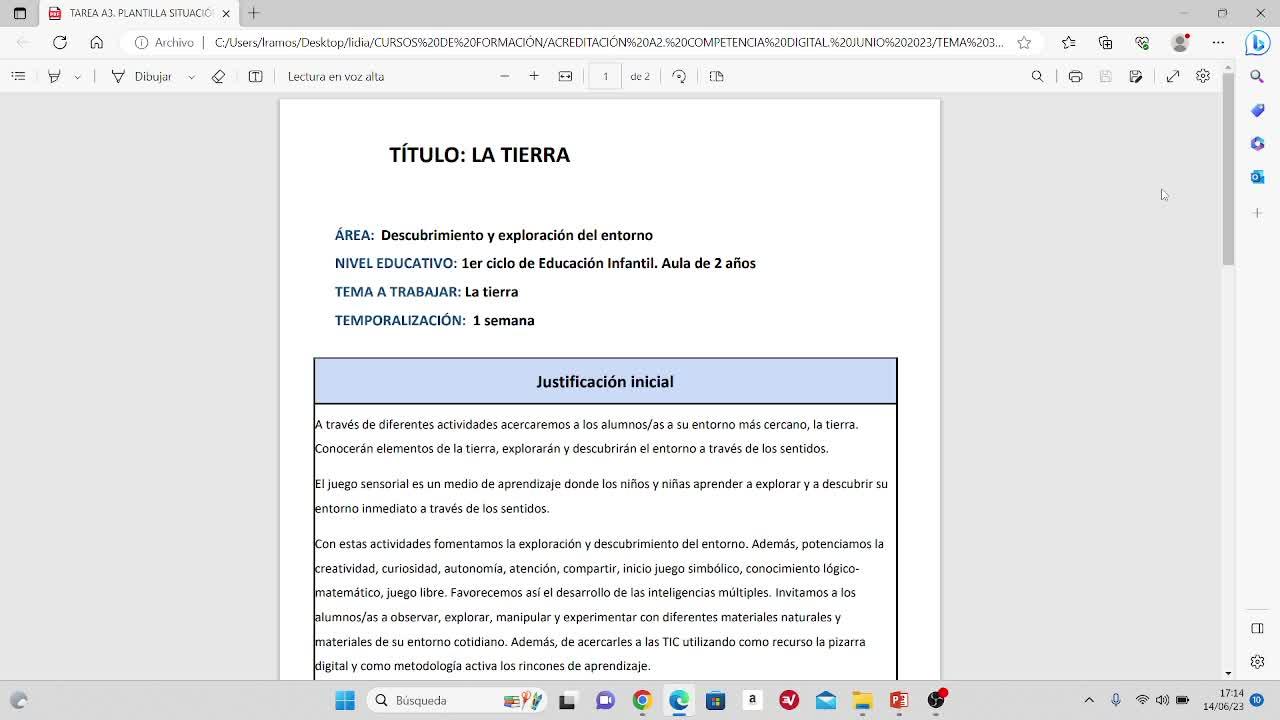1280x720 pixels.
Task: Toggle fit to width view
Action: click(565, 76)
